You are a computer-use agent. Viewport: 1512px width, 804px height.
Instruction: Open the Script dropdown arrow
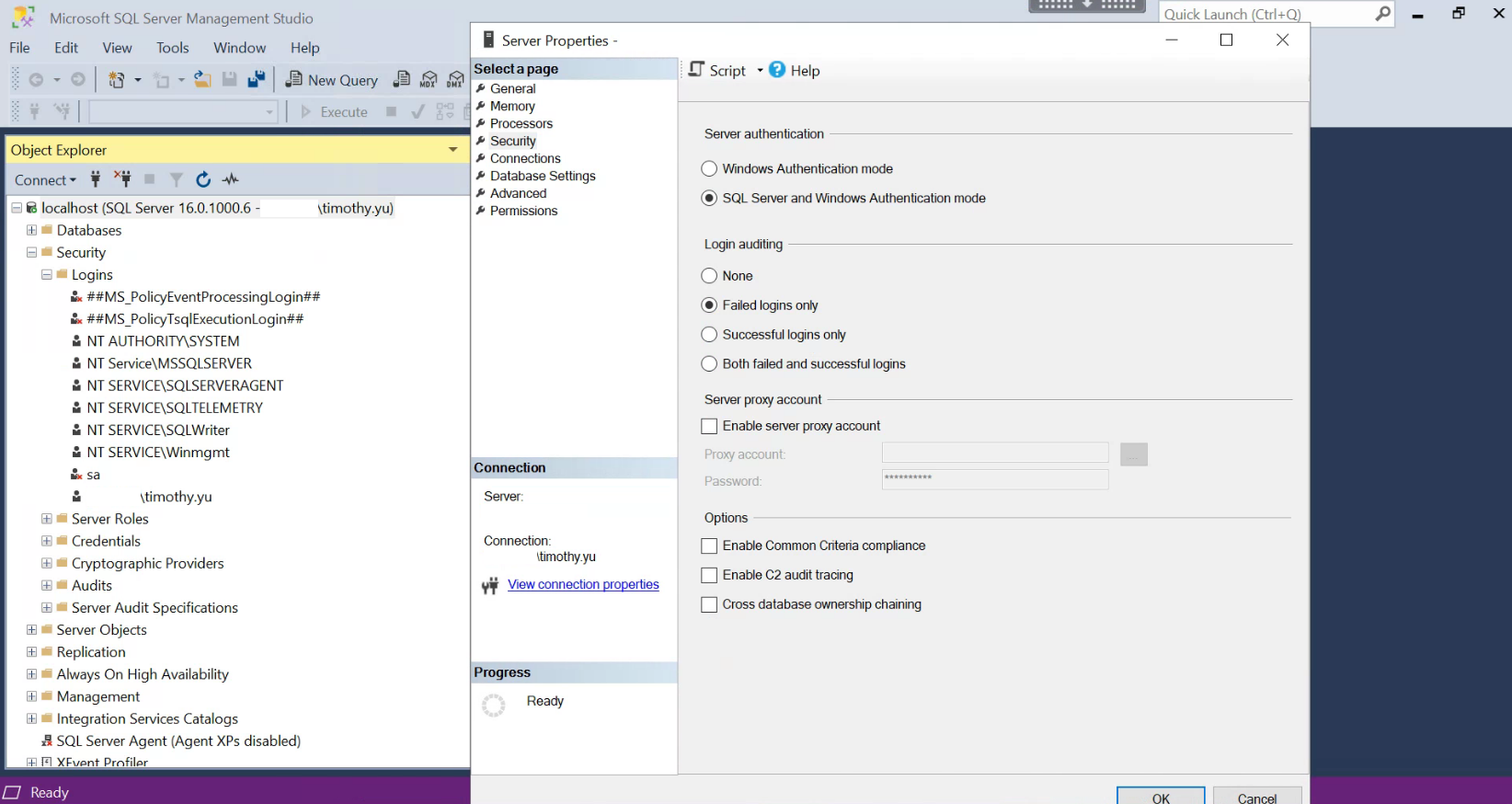coord(760,71)
